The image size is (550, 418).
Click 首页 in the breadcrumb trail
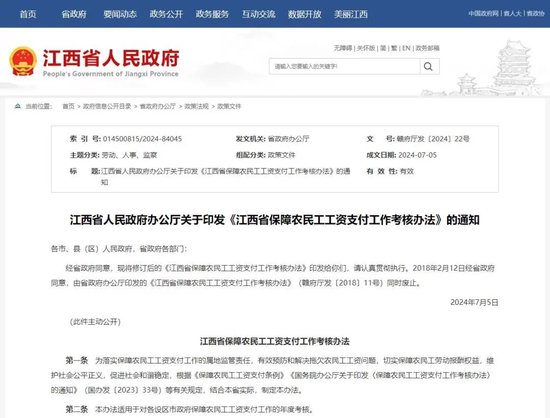tap(68, 106)
